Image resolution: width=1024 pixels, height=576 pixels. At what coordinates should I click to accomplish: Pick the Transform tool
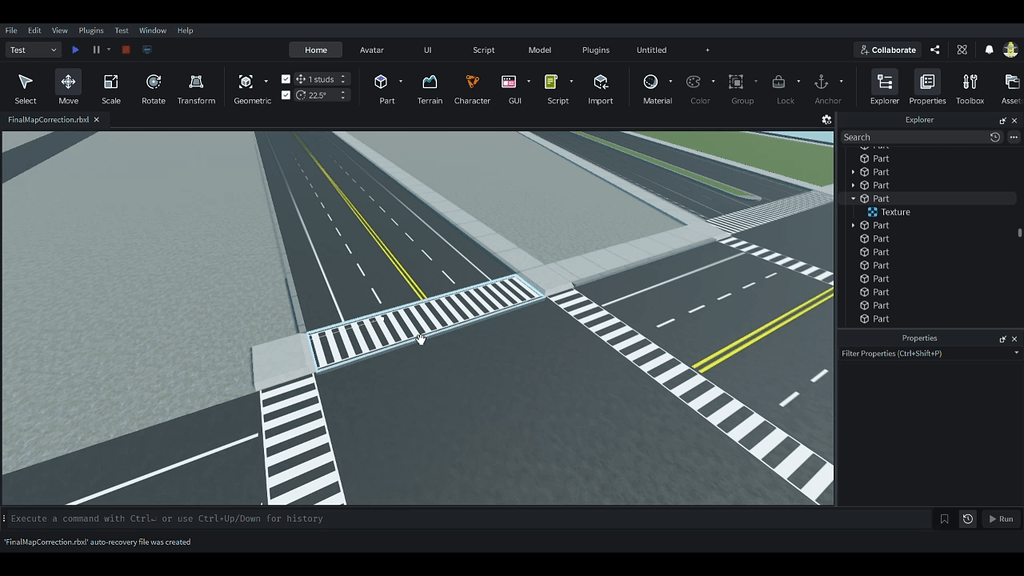196,88
